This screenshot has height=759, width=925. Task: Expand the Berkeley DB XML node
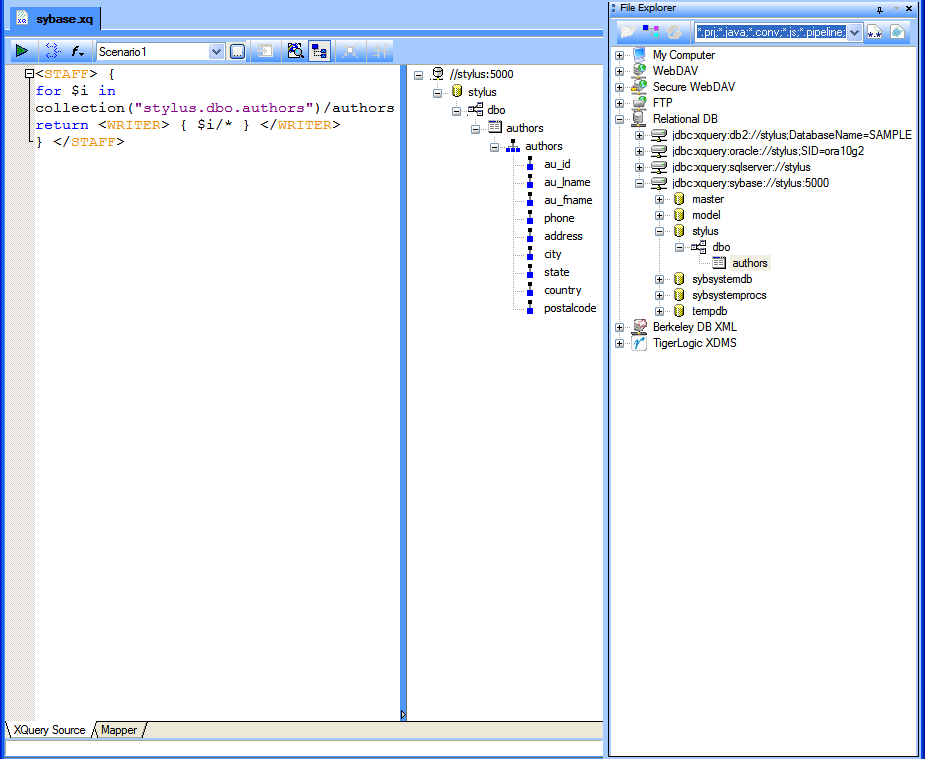(620, 327)
